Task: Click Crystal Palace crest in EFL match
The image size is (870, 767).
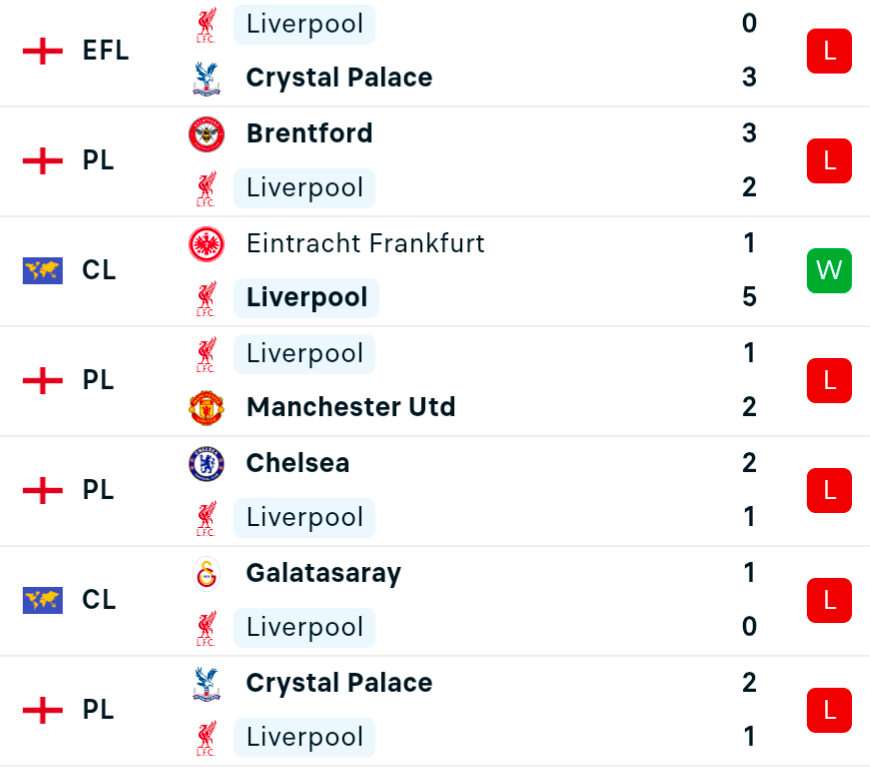Action: click(x=207, y=78)
